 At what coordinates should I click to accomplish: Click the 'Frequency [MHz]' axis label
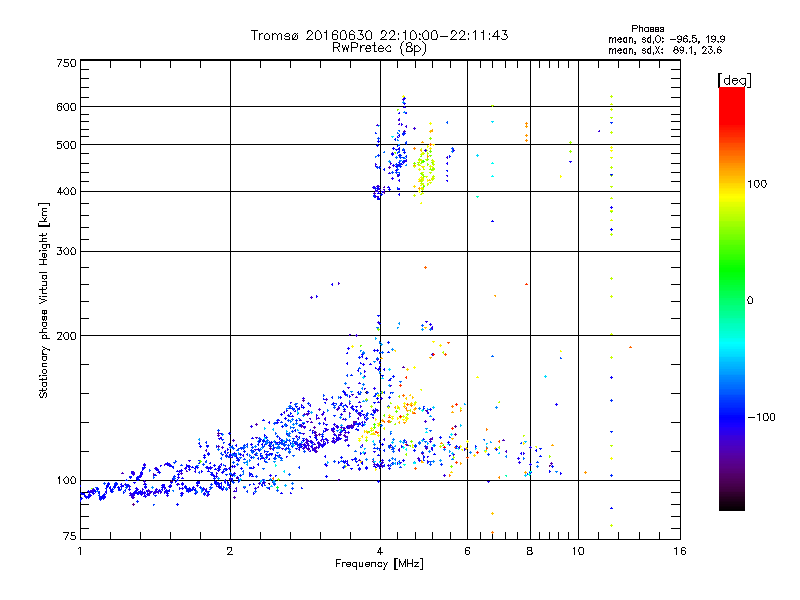click(379, 564)
